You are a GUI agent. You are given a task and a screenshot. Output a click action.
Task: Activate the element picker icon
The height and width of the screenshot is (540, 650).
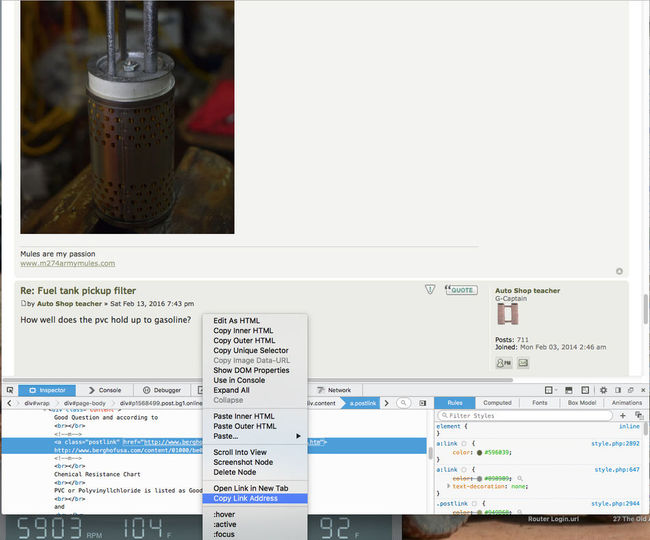(10, 390)
